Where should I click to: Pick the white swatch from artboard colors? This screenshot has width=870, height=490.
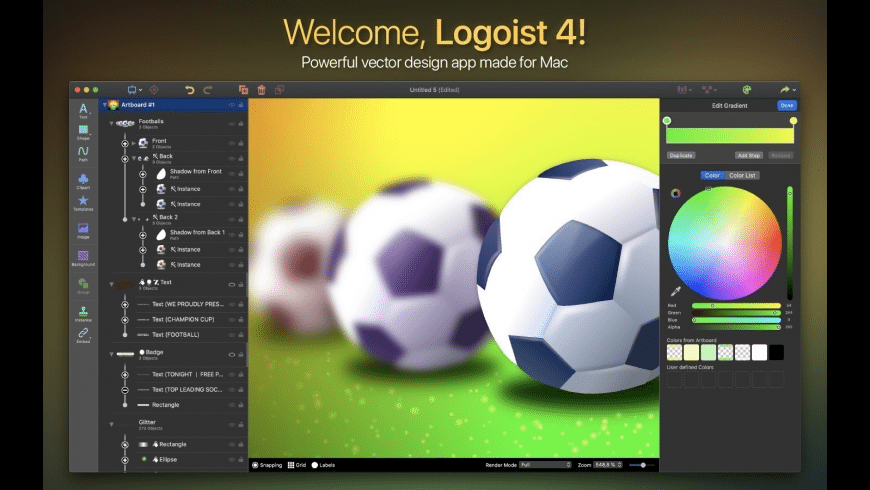tap(760, 352)
